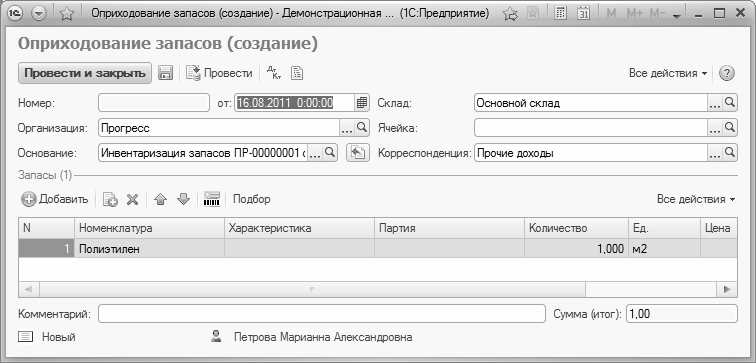Click the Подбор button

tap(252, 199)
